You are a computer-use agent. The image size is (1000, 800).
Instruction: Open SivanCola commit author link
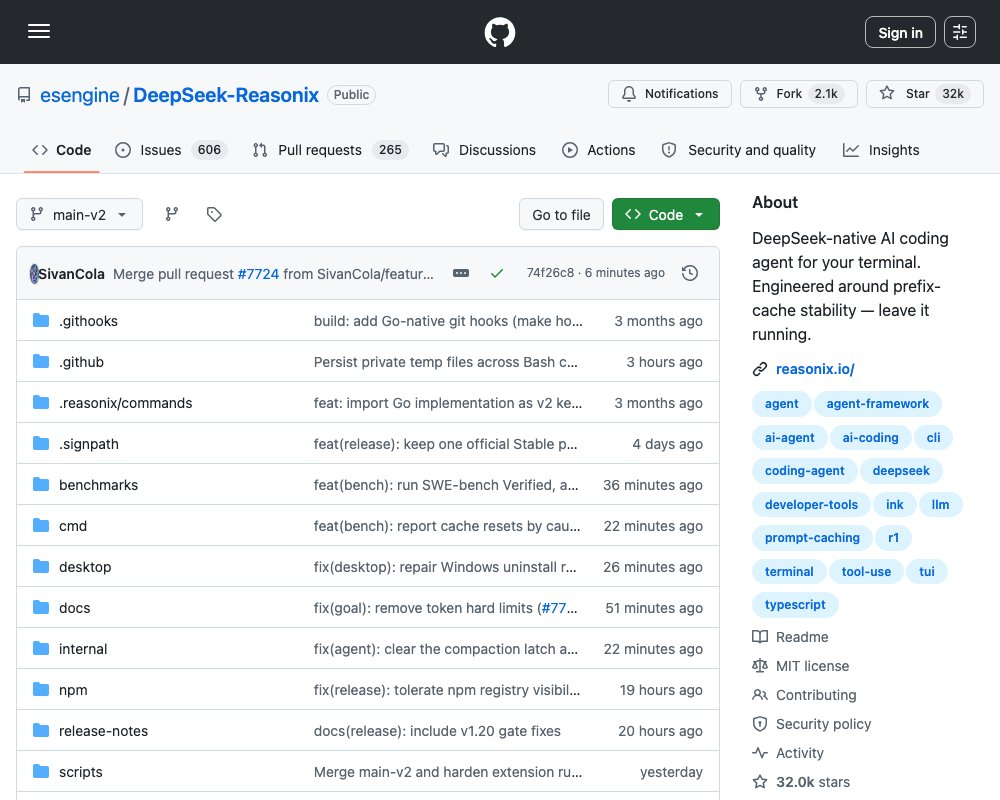(71, 274)
